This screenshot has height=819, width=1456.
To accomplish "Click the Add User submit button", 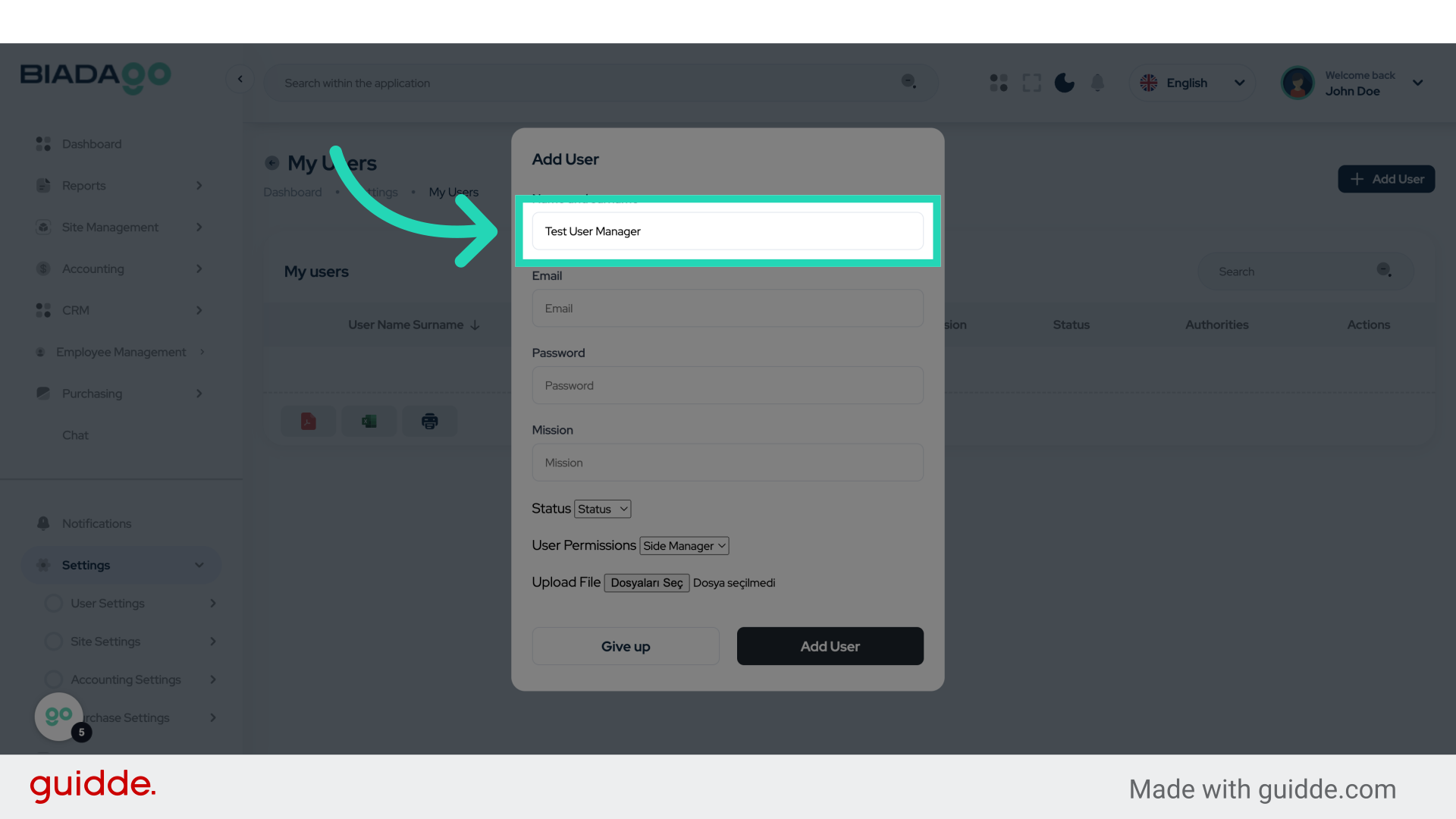I will click(830, 646).
